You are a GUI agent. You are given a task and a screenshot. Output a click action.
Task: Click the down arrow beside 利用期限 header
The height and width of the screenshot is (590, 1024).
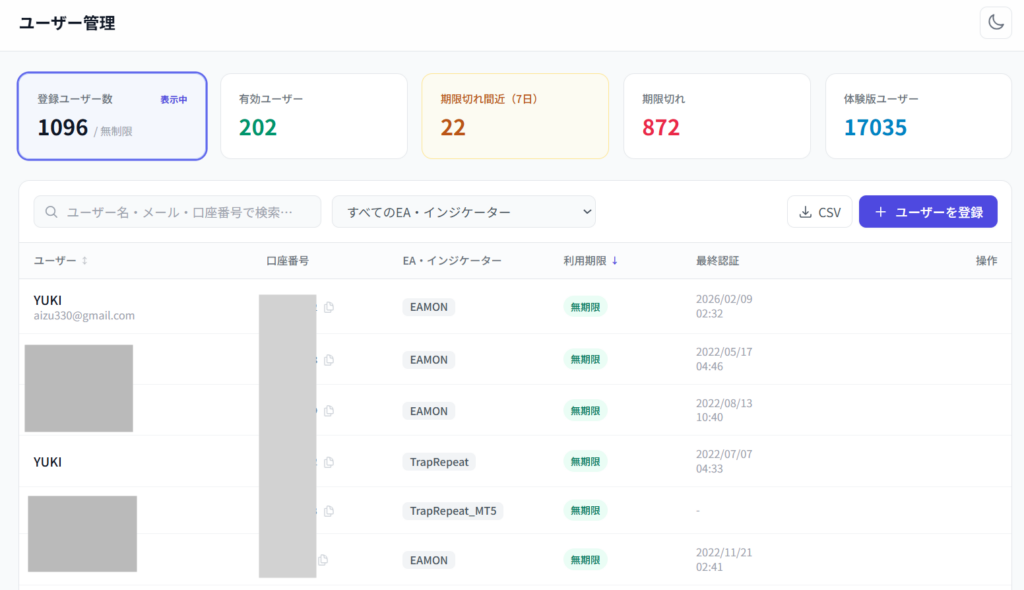coord(615,260)
